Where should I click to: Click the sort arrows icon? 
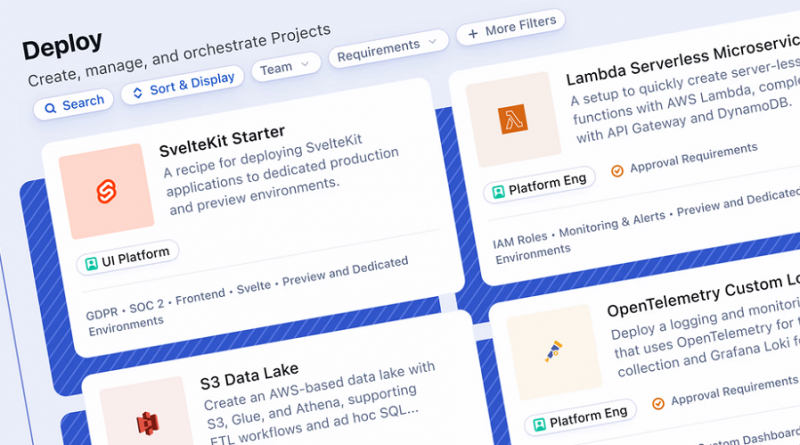tap(138, 91)
